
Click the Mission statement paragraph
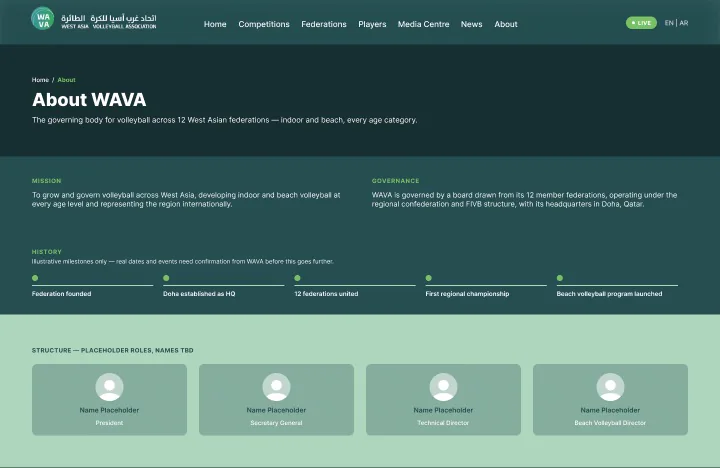coord(186,200)
